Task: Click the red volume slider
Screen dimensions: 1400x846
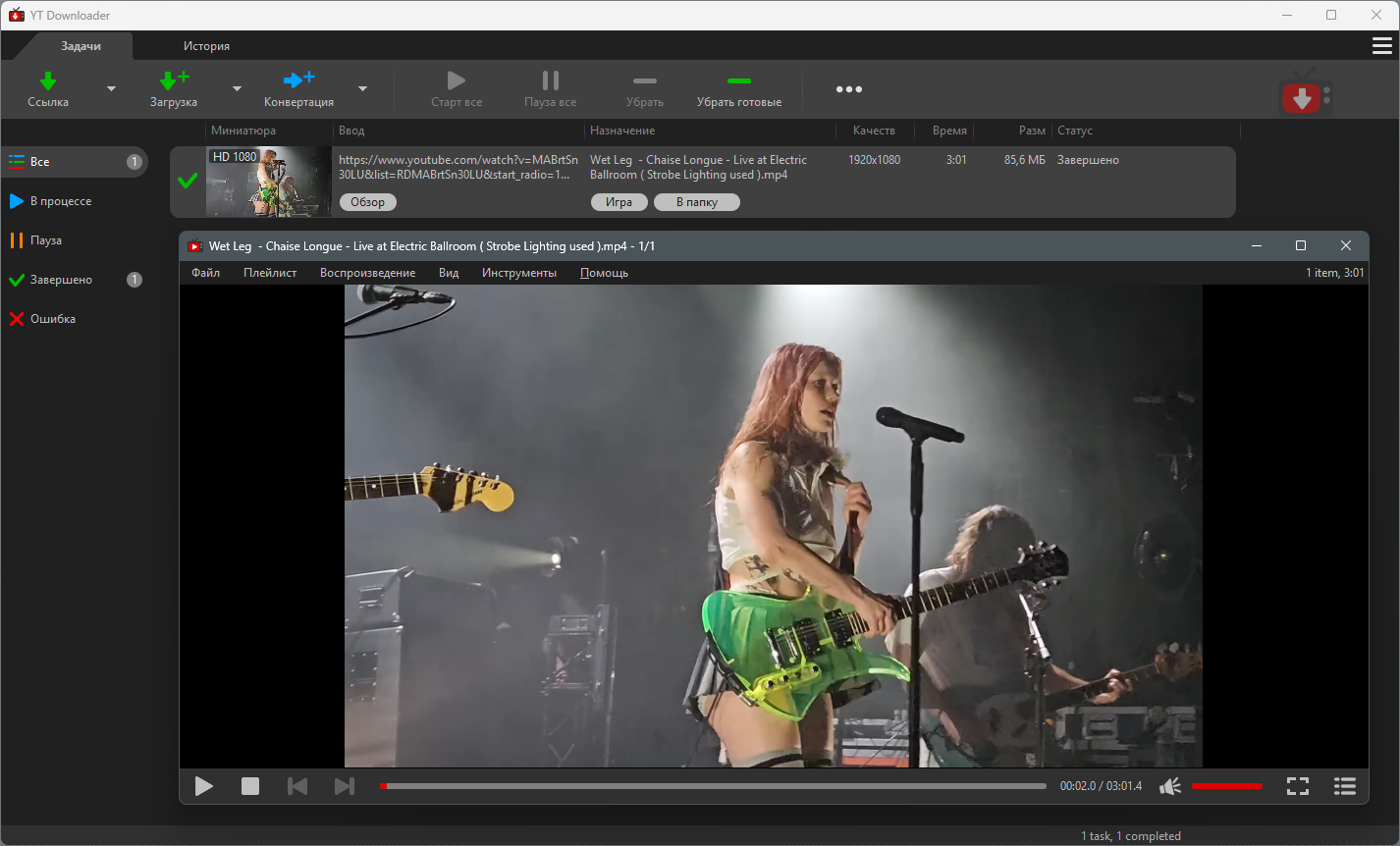Action: pos(1226,786)
